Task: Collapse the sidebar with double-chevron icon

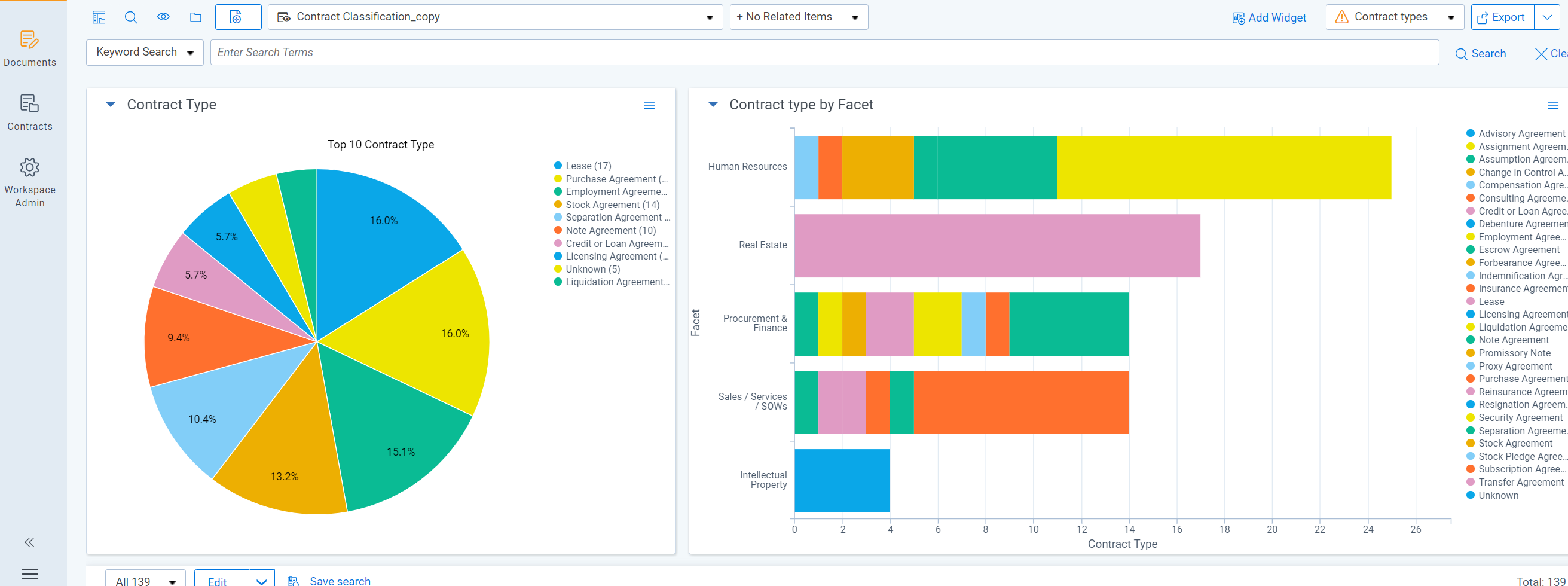Action: [29, 542]
